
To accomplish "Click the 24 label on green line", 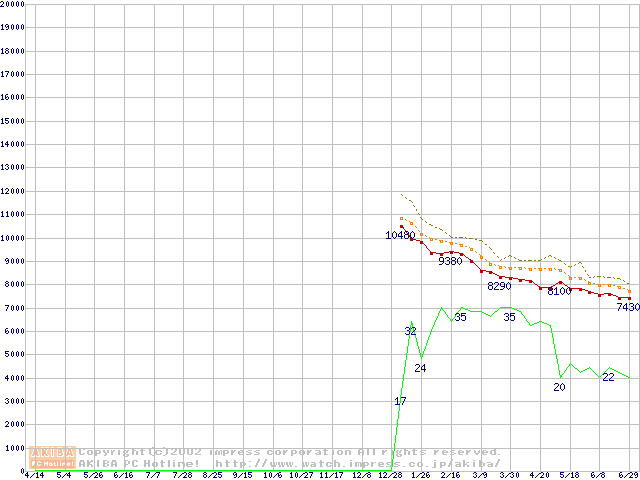I will click(420, 368).
